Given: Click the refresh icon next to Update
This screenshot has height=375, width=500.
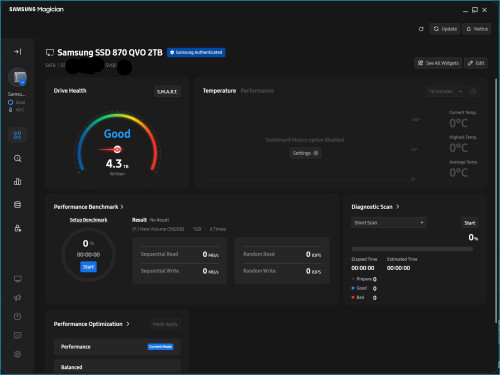Looking at the screenshot, I should (421, 29).
